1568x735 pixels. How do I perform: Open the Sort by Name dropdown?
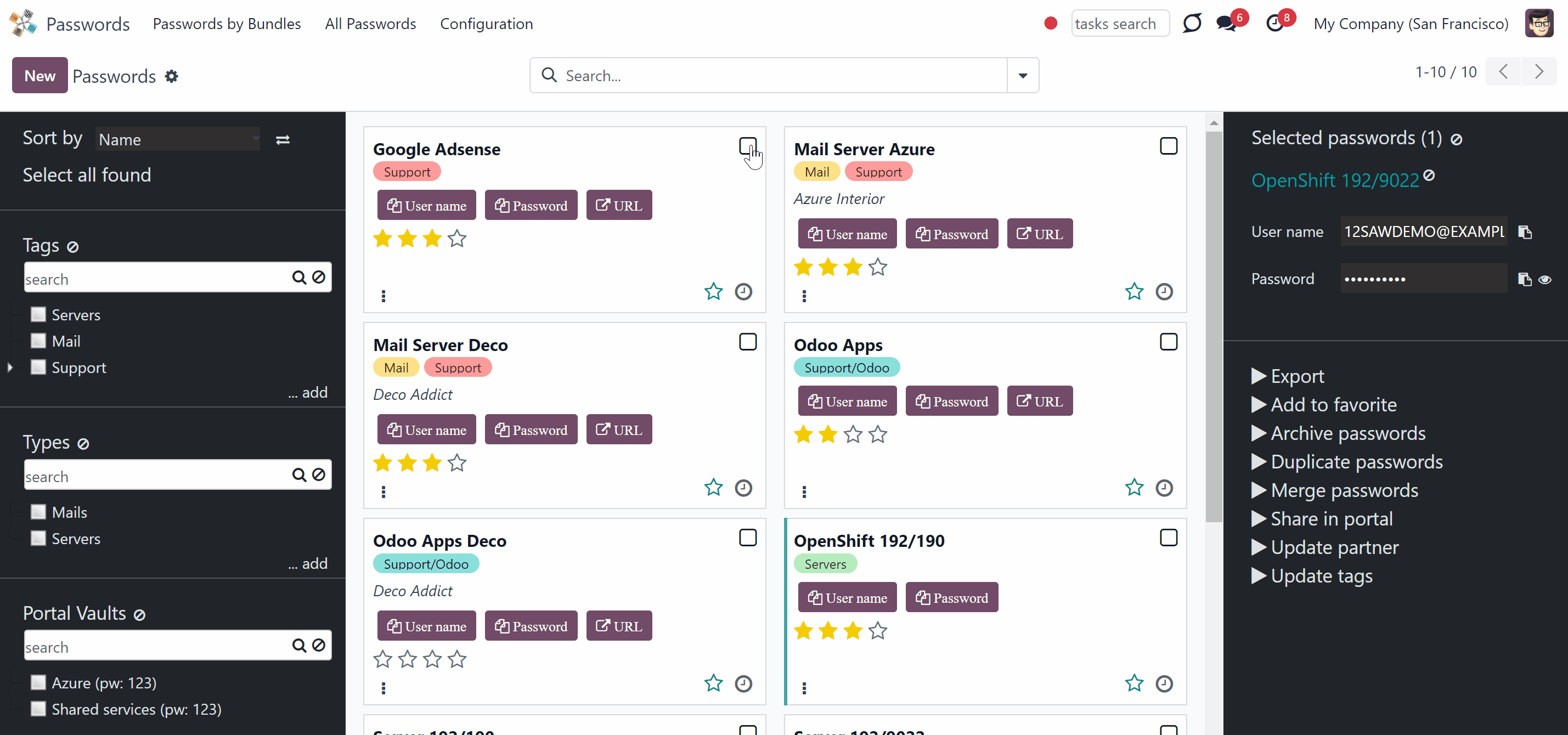tap(178, 139)
